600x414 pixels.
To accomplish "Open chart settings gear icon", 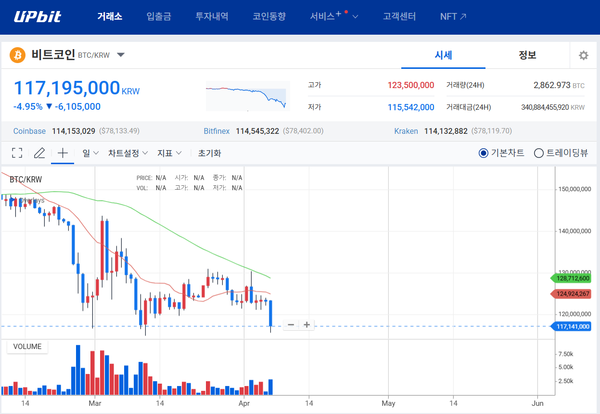I will coord(583,56).
